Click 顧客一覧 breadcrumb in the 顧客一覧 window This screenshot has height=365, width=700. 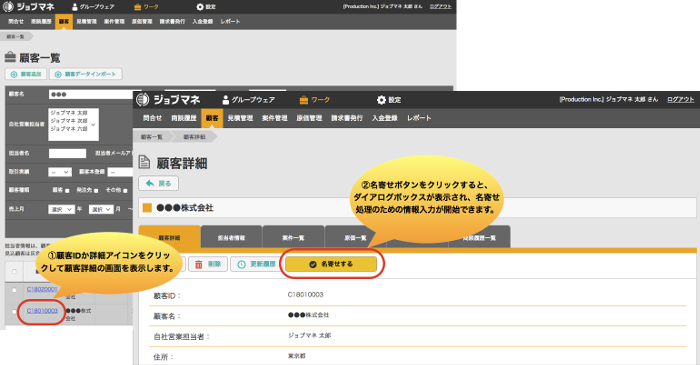click(x=16, y=37)
